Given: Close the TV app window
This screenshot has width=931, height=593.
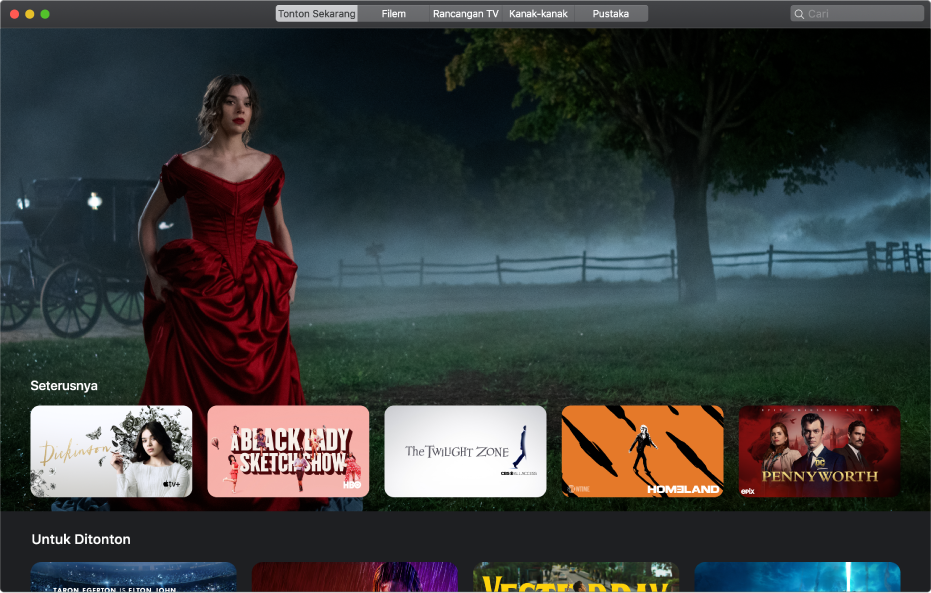Looking at the screenshot, I should click(x=14, y=14).
